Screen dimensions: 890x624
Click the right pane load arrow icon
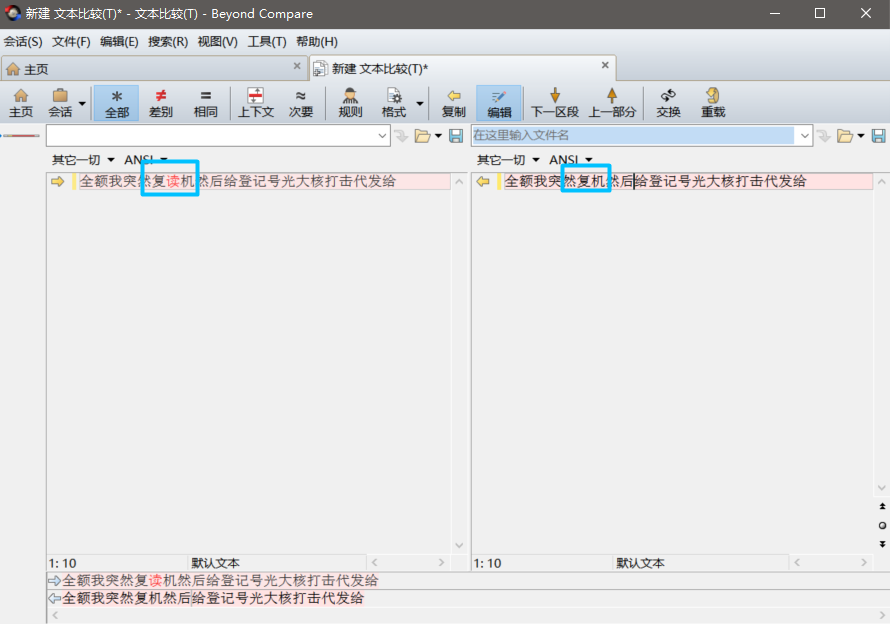(824, 136)
